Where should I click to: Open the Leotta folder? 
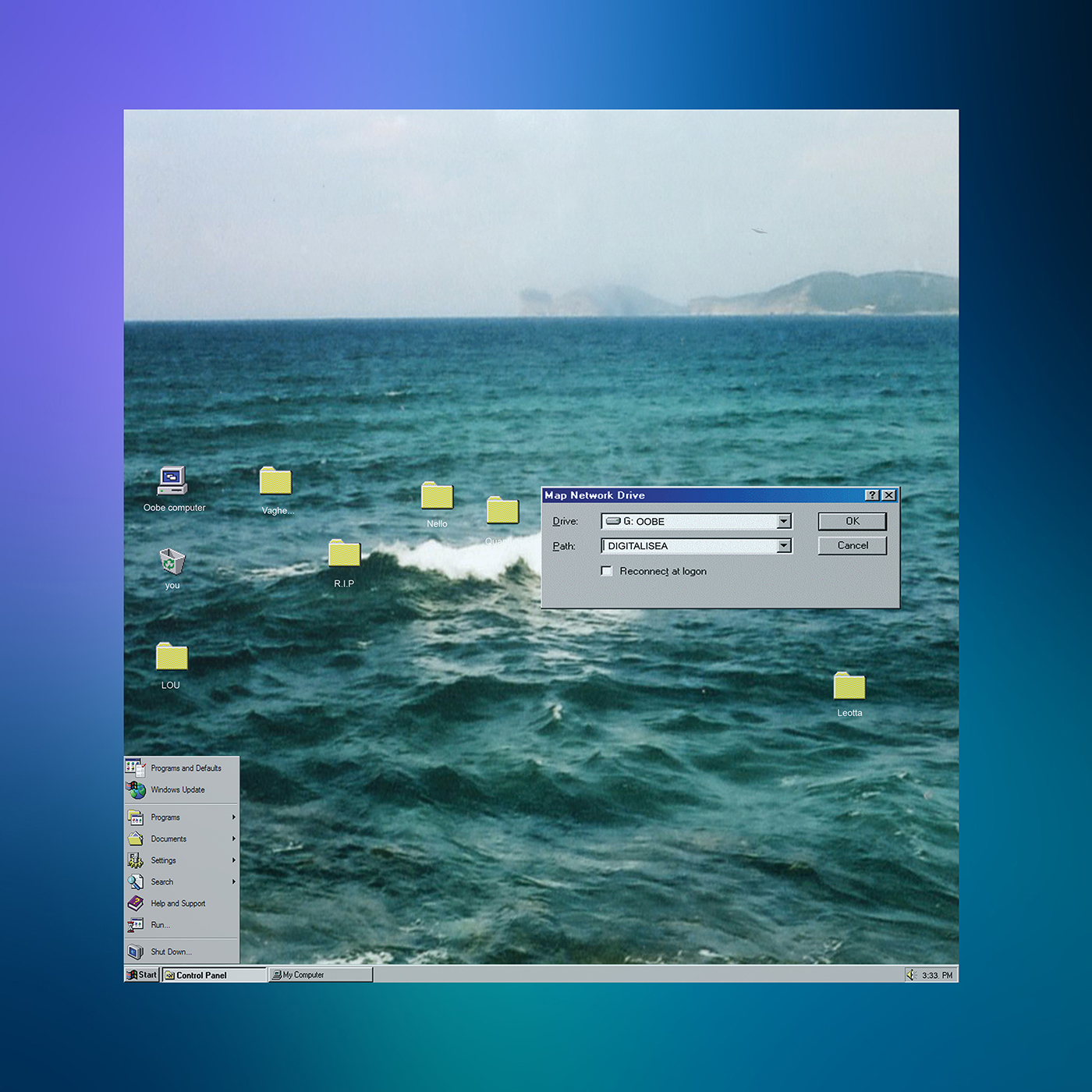click(x=849, y=687)
